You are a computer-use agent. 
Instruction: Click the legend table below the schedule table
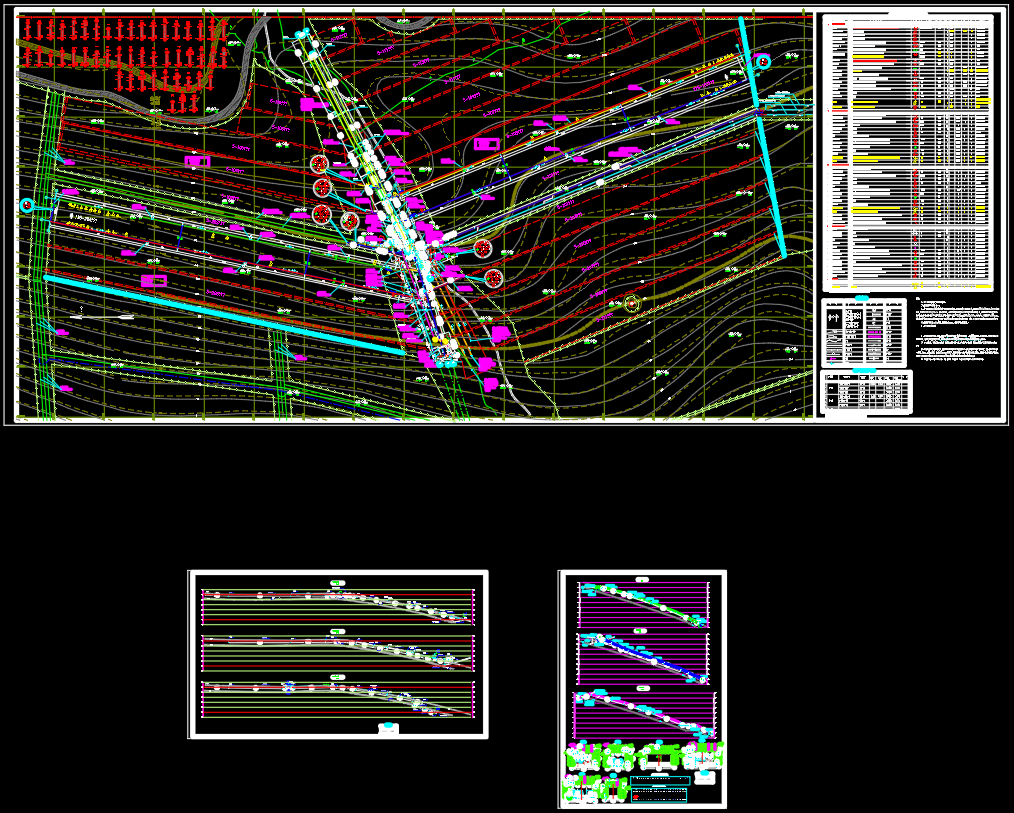coord(864,331)
